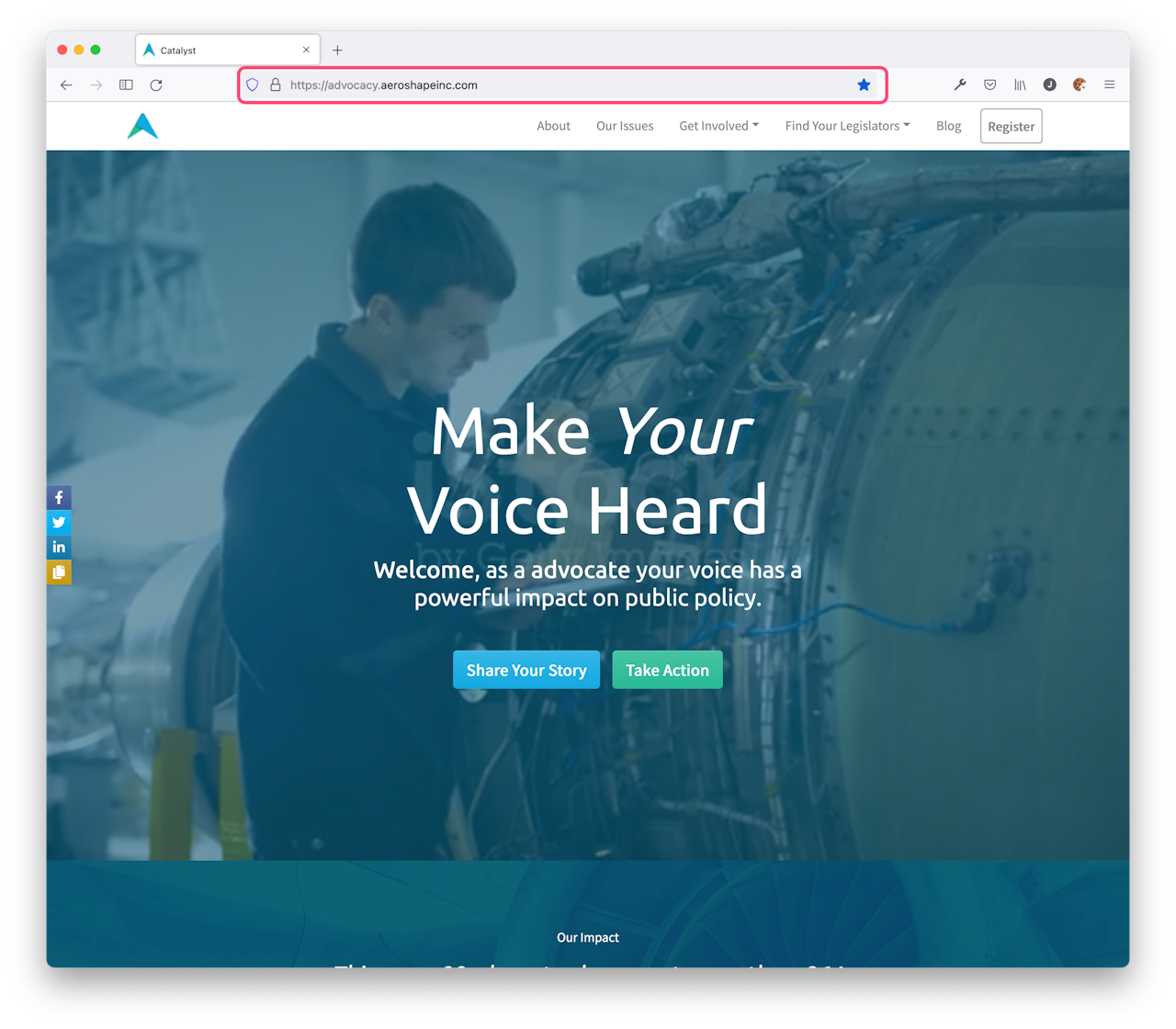This screenshot has height=1029, width=1176.
Task: Toggle the browser sidebar panel
Action: point(126,85)
